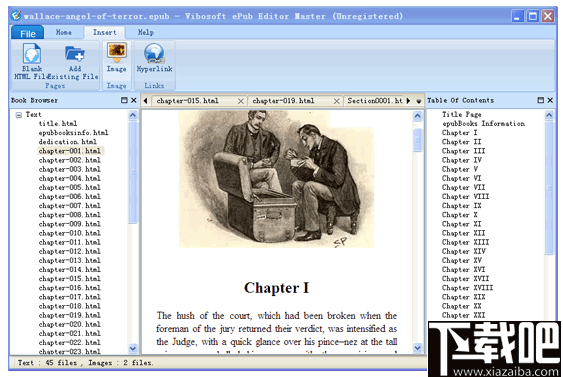Open the File menu
Screen dimensions: 563x377
[28, 33]
